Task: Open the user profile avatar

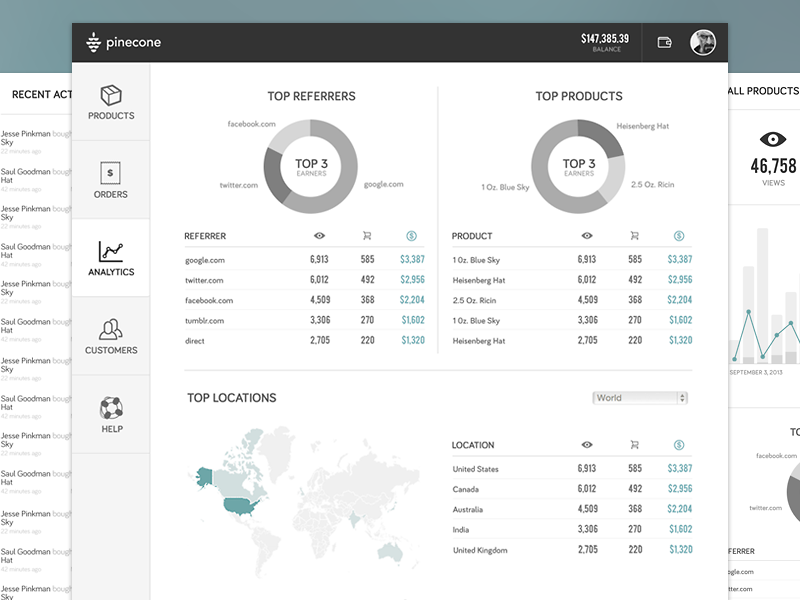Action: (703, 42)
